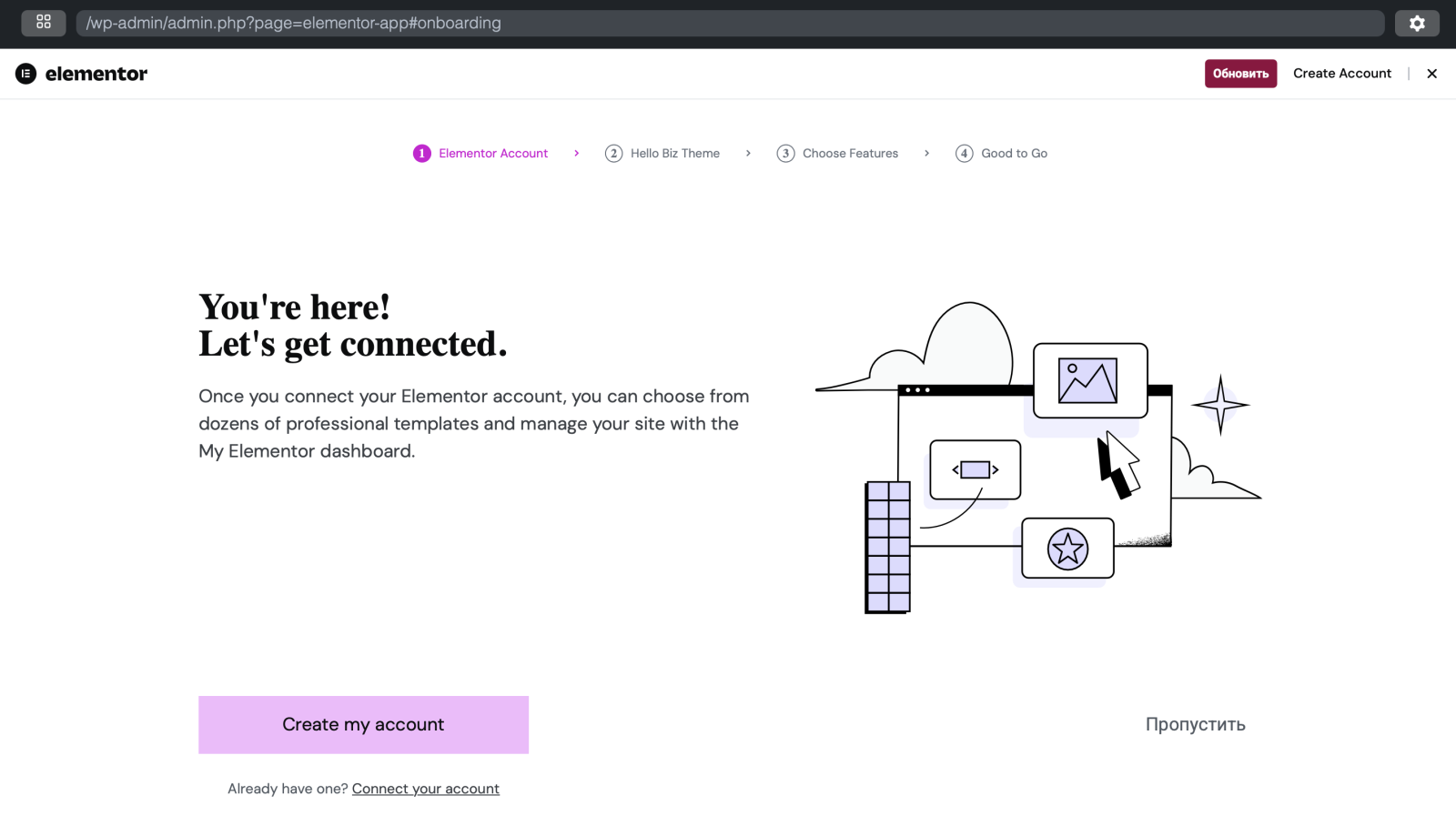Click the chevron after Hello Biz Theme
This screenshot has width=1456, height=826.
(x=748, y=154)
